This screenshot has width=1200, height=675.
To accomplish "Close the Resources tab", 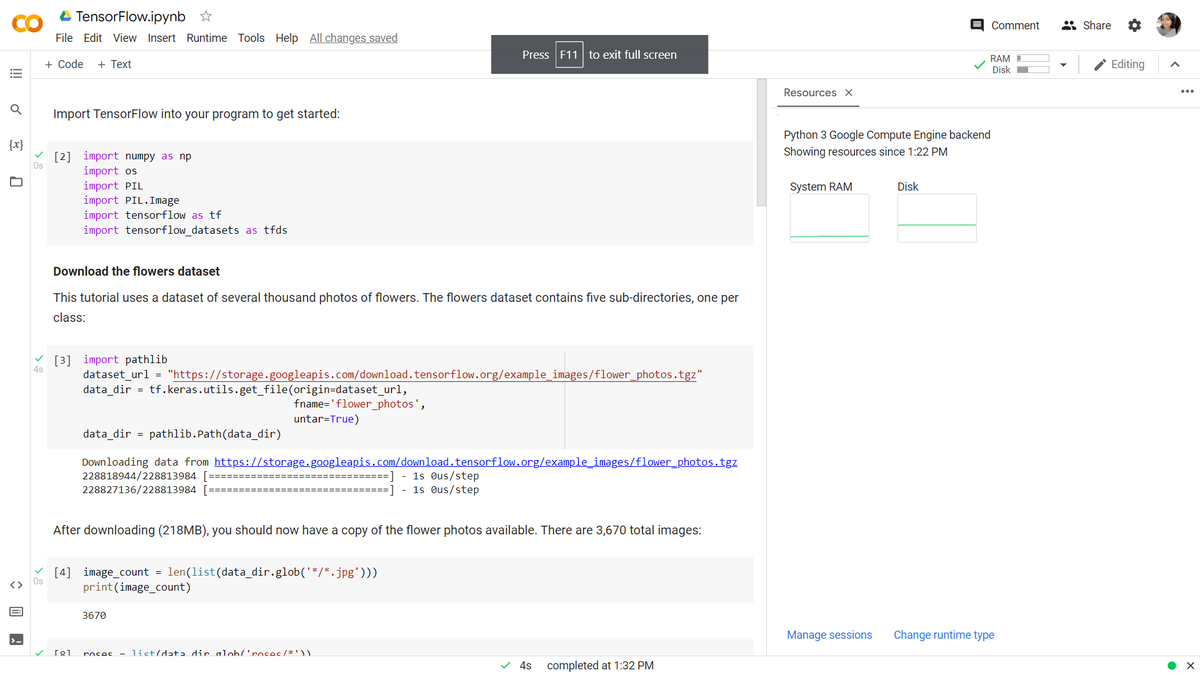I will (x=849, y=93).
